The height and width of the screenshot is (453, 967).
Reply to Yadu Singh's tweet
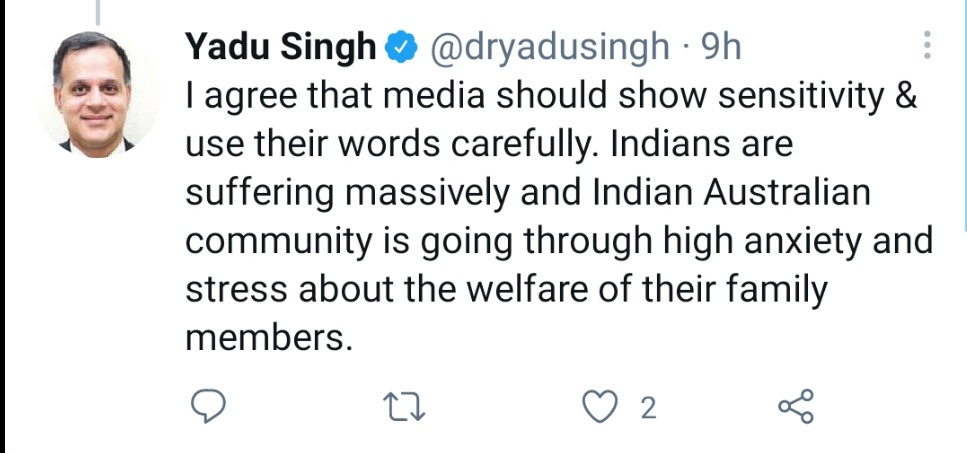click(207, 407)
